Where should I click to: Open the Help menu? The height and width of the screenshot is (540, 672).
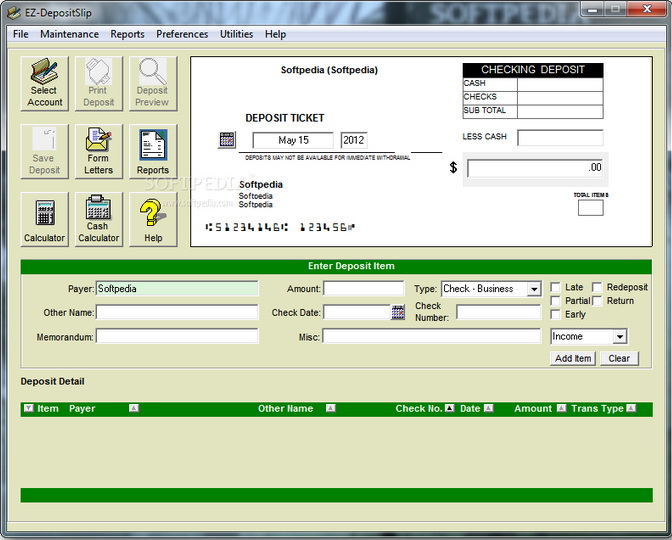point(275,34)
